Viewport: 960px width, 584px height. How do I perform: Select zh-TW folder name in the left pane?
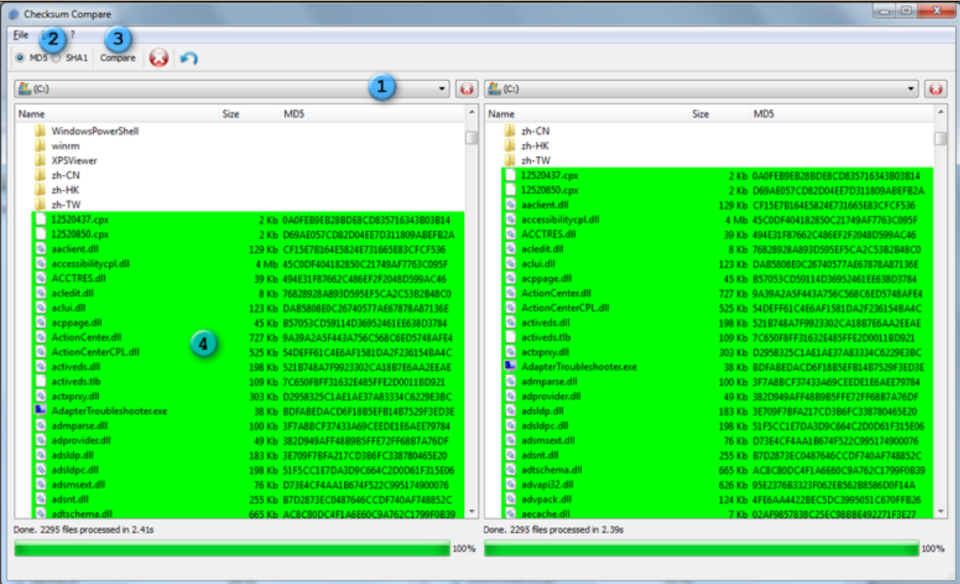coord(66,204)
